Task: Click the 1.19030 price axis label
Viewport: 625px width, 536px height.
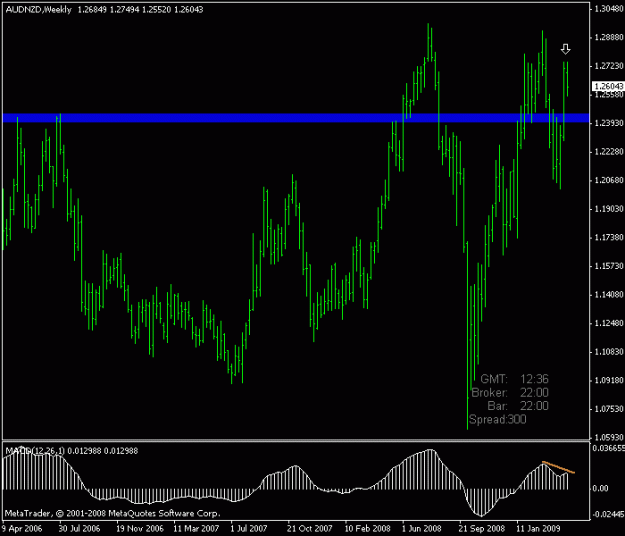Action: pyautogui.click(x=609, y=209)
